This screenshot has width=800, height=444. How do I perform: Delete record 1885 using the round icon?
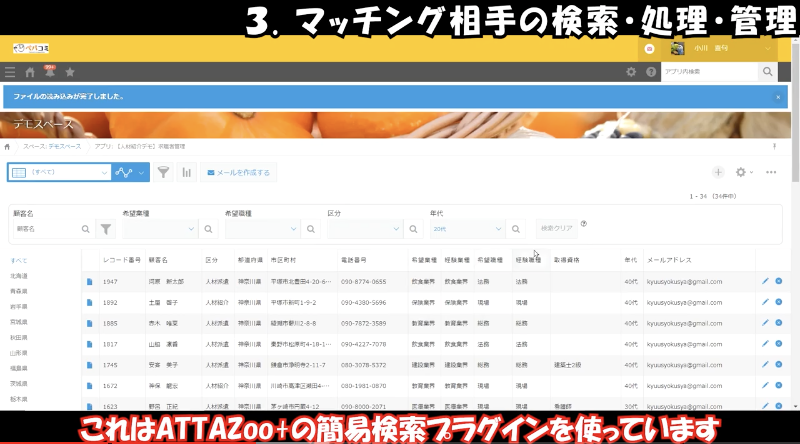(778, 320)
